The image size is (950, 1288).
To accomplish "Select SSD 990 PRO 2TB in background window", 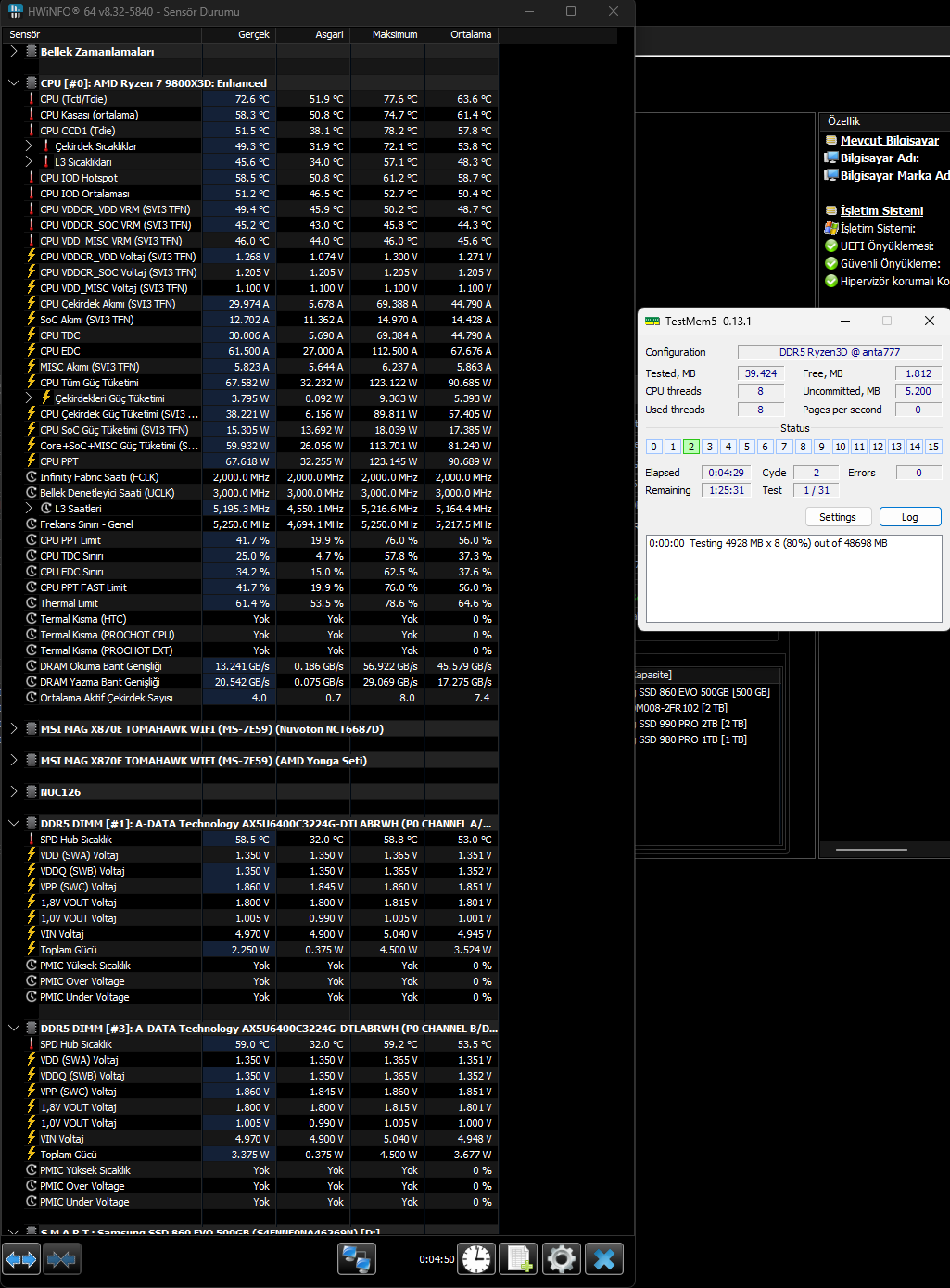I will [691, 724].
